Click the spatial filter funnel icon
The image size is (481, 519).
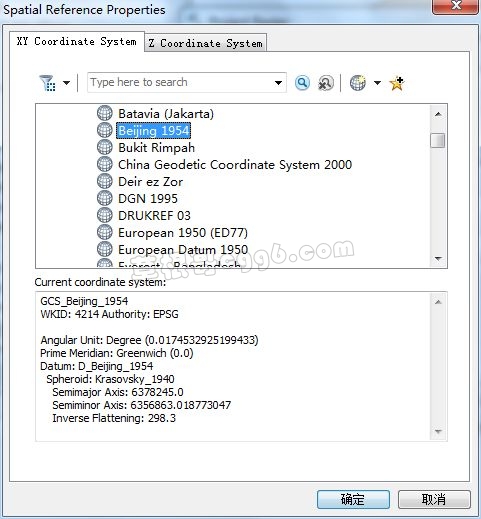coord(47,83)
